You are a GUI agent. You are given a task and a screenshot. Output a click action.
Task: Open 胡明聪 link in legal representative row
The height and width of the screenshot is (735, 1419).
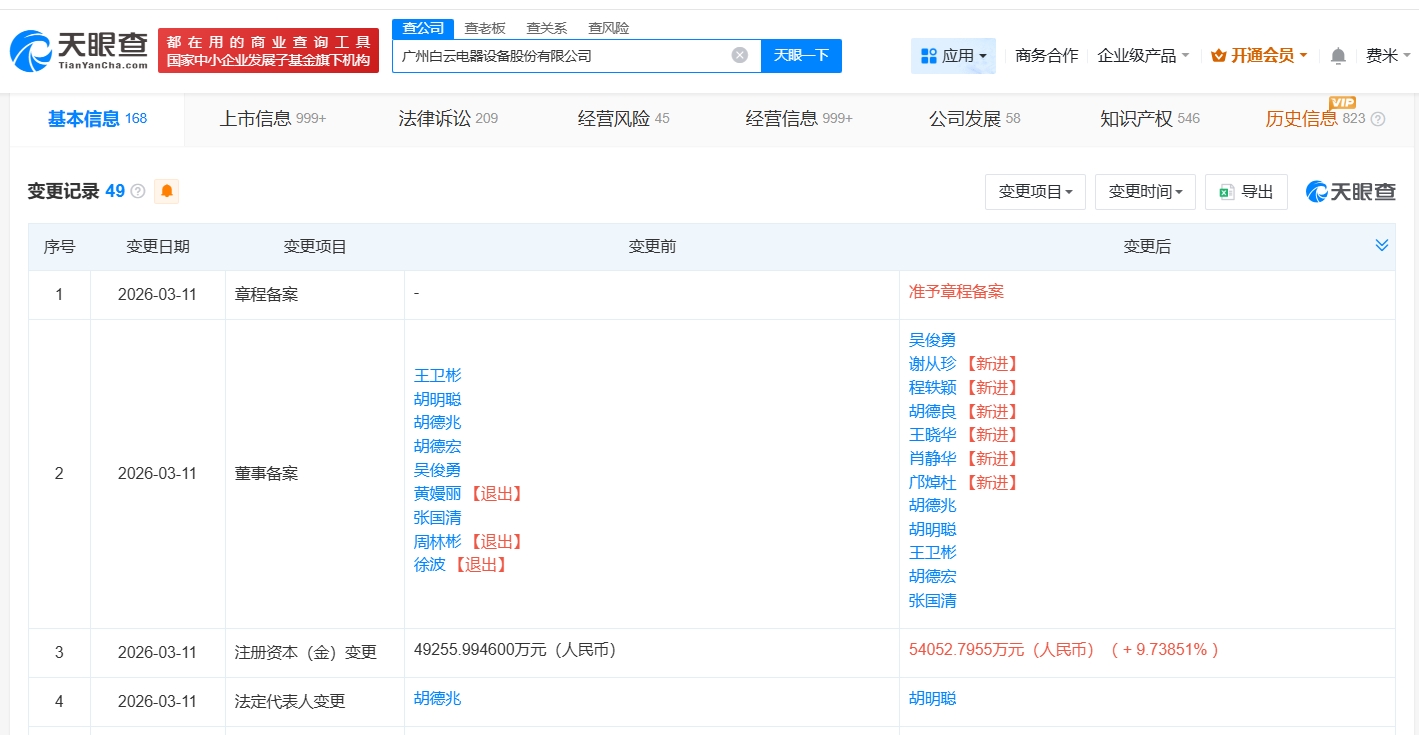932,698
